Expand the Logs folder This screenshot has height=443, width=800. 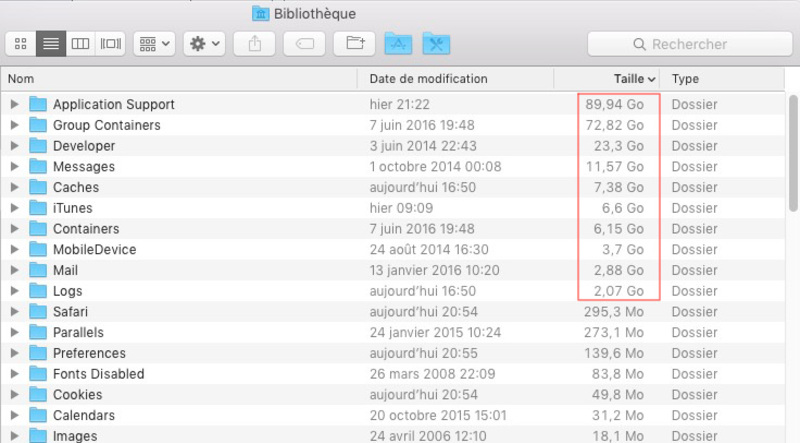click(14, 291)
